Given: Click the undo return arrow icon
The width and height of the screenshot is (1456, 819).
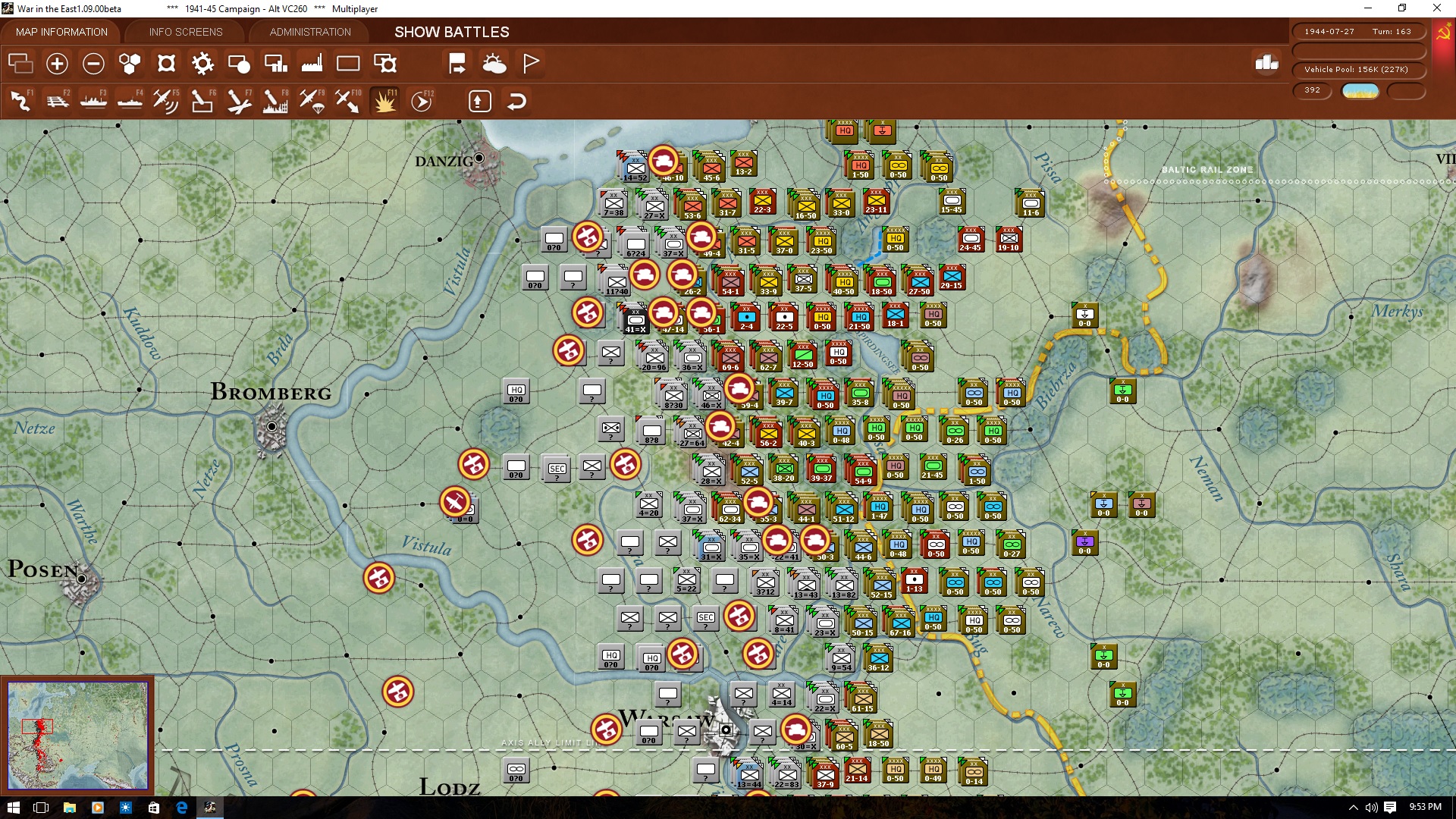Looking at the screenshot, I should (516, 101).
